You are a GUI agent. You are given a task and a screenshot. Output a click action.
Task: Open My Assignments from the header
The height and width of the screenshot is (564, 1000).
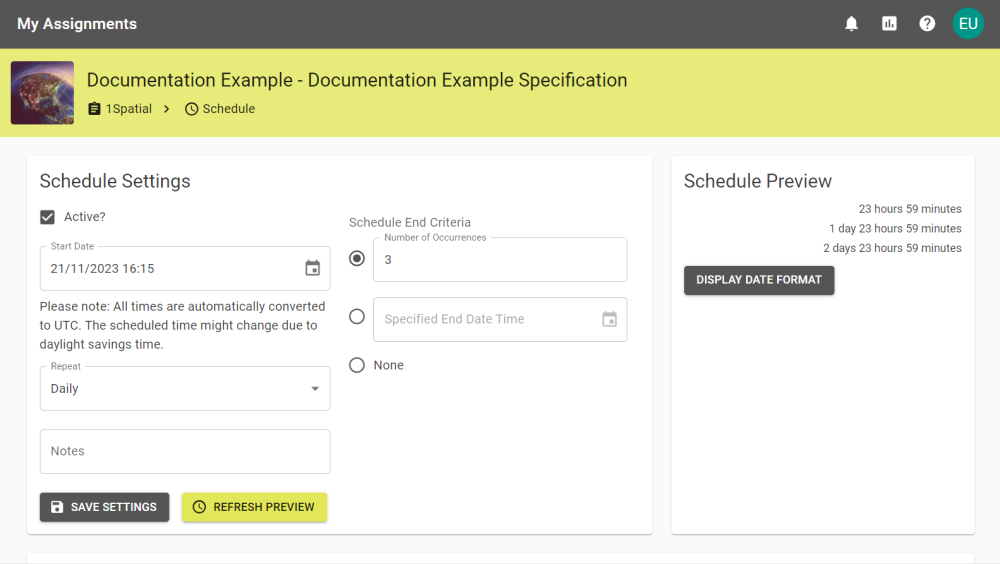tap(77, 24)
